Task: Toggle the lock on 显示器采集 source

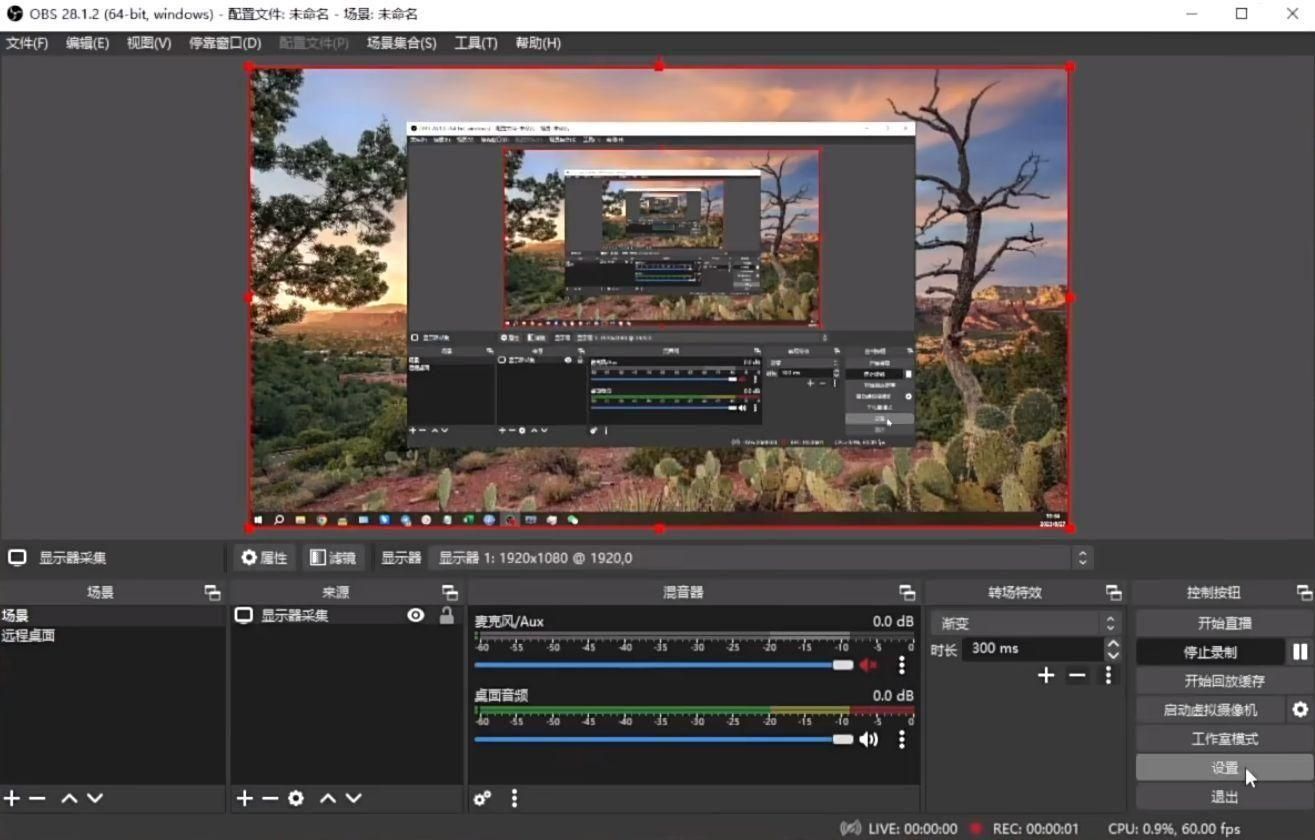Action: (447, 616)
